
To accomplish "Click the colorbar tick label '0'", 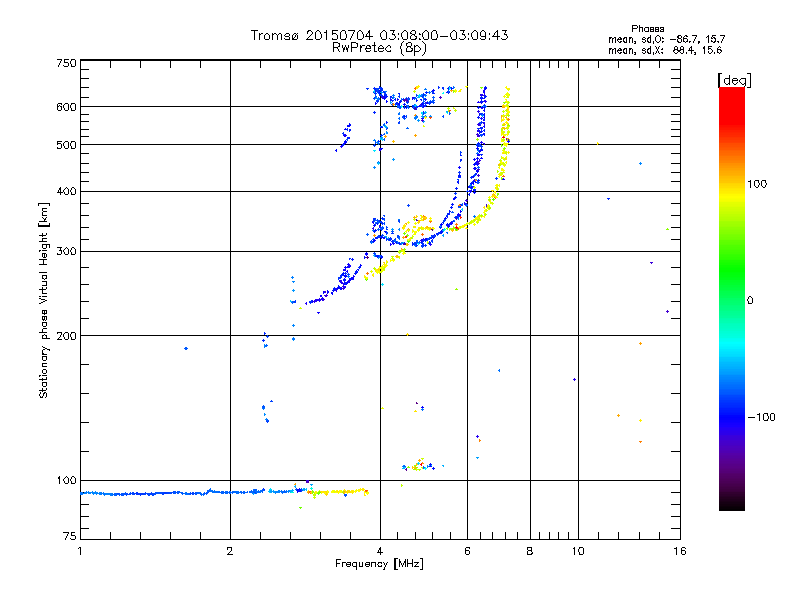I will click(x=750, y=301).
